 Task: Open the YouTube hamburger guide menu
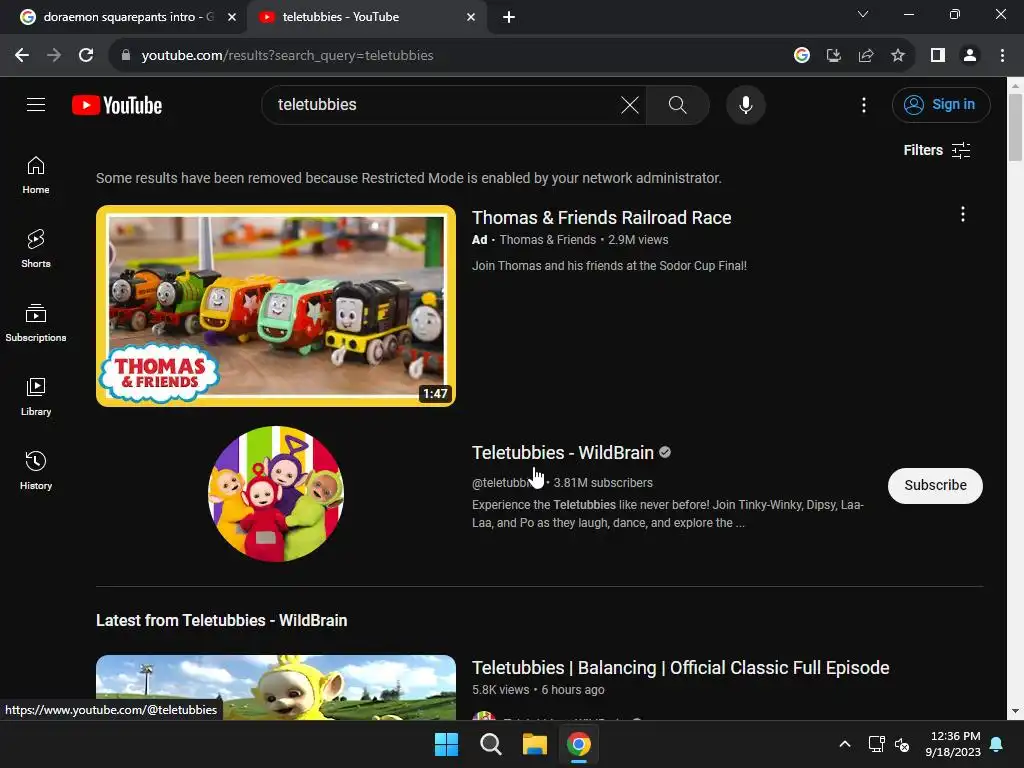click(x=36, y=104)
